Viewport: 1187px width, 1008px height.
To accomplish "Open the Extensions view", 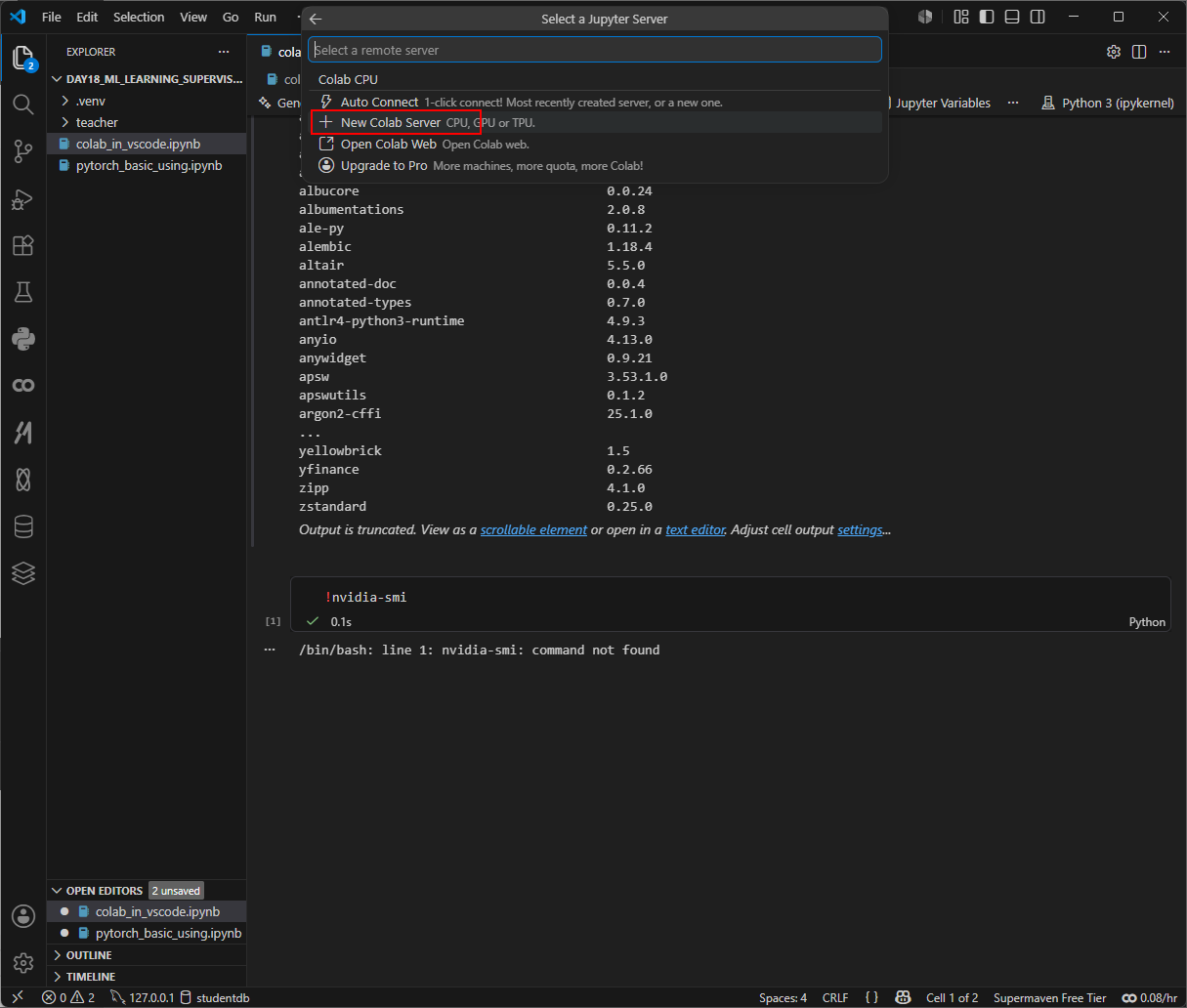I will point(23,245).
